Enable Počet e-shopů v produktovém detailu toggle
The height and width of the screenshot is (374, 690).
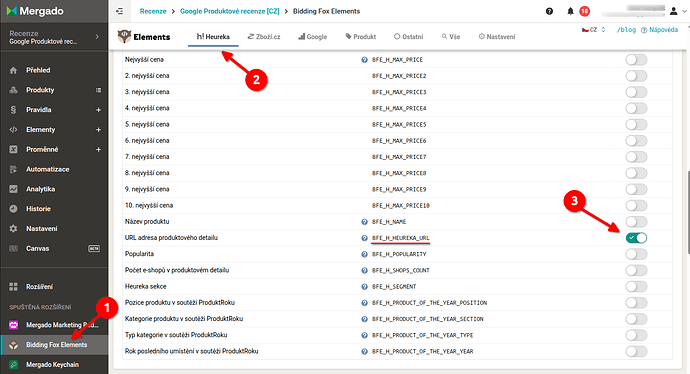point(636,271)
